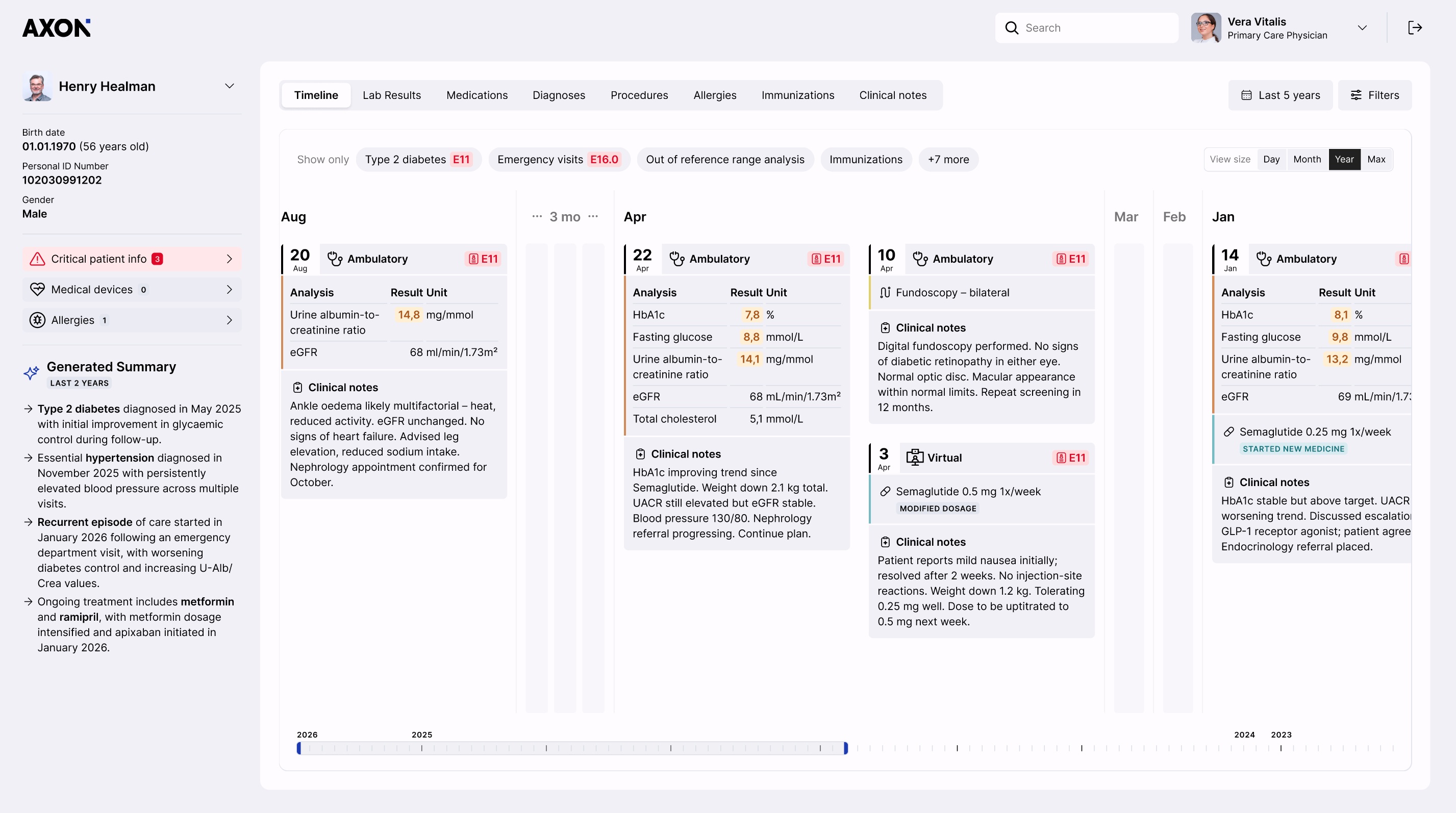Click Henry Healman patient photo
Screen dimensions: 1456x813
(37, 86)
